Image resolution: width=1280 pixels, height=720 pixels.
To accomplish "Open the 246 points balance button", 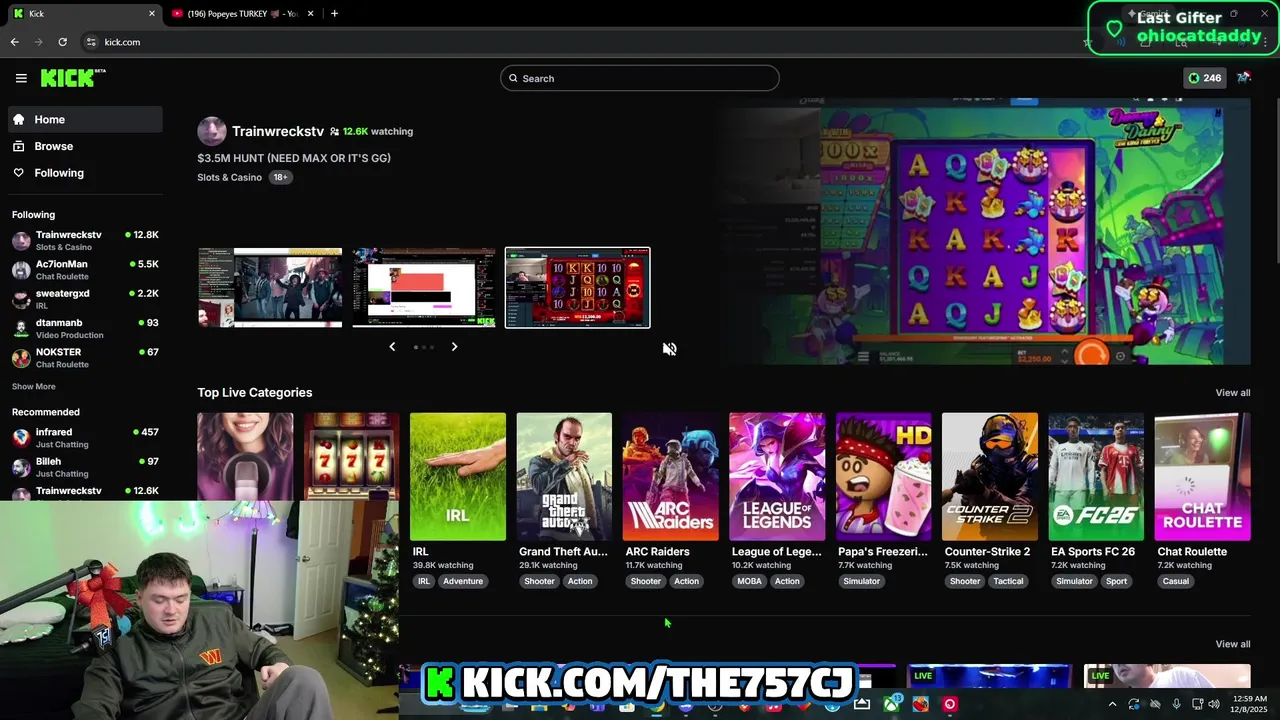I will click(x=1204, y=78).
